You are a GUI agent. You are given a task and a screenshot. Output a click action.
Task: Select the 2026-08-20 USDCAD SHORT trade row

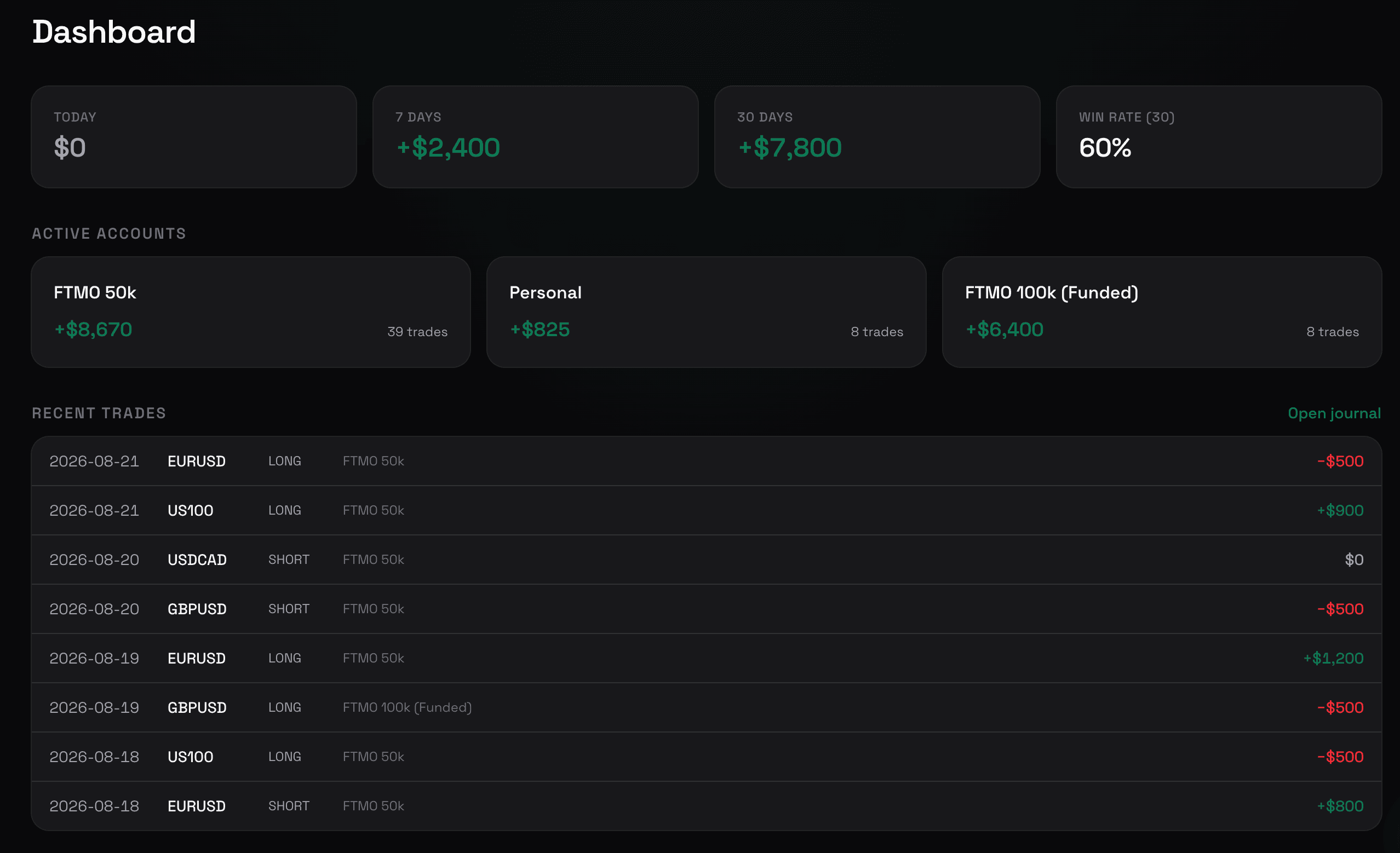pyautogui.click(x=706, y=560)
